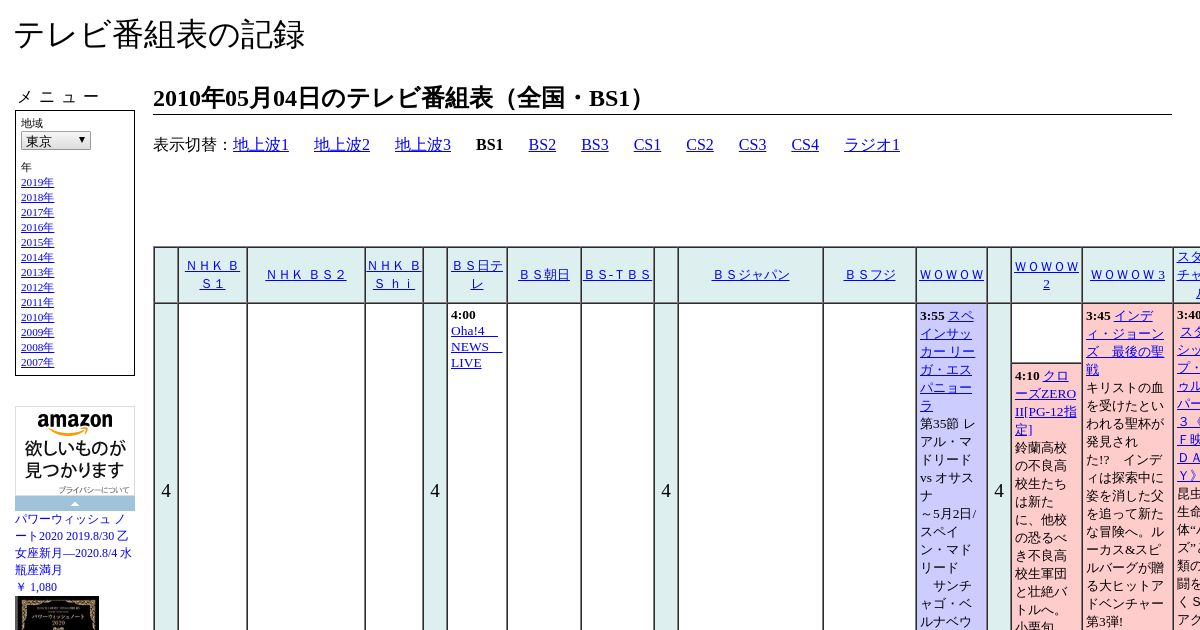The height and width of the screenshot is (630, 1200).
Task: Open the ＷＯＷＯＷ channel header link
Action: (x=952, y=275)
